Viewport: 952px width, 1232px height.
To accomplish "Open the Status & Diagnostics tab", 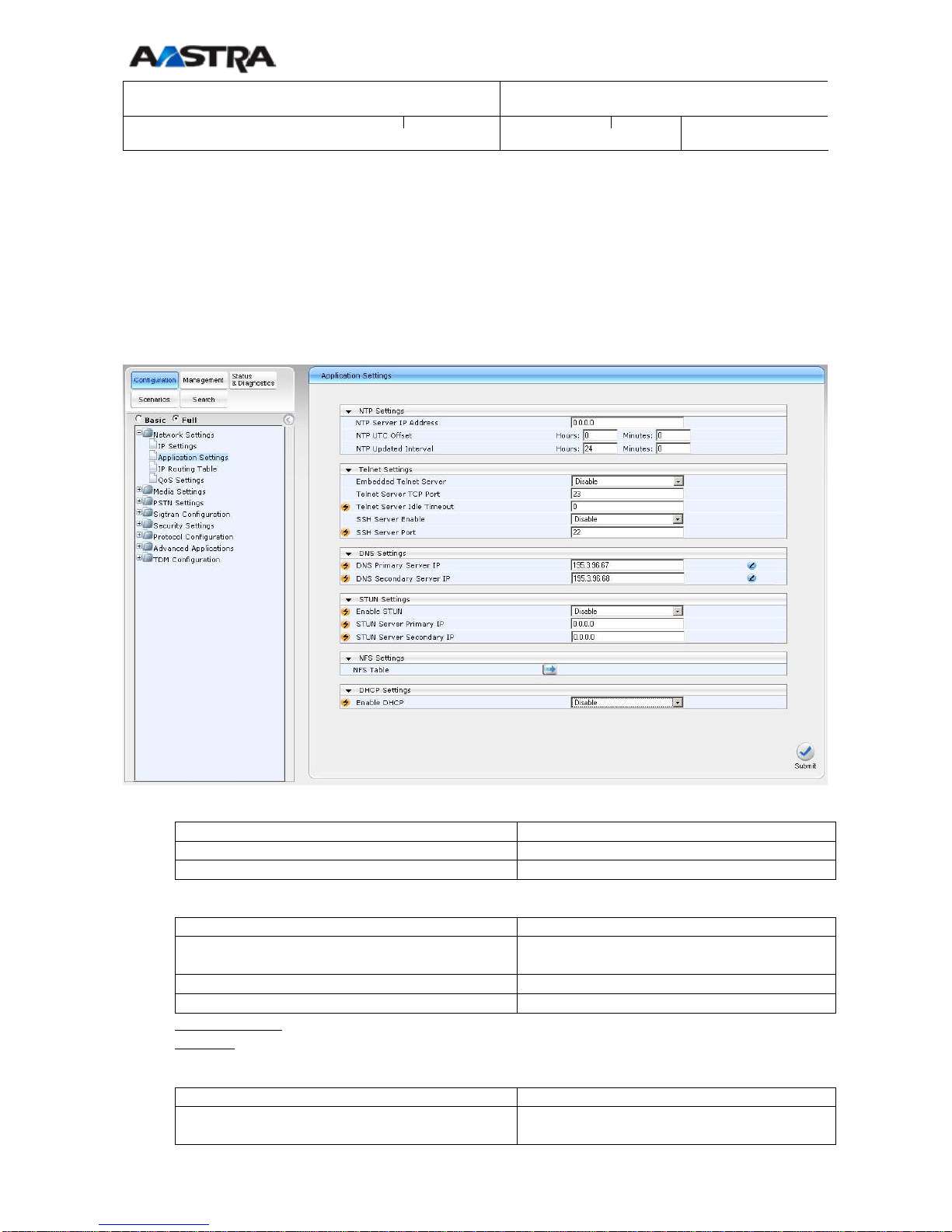I will (253, 380).
